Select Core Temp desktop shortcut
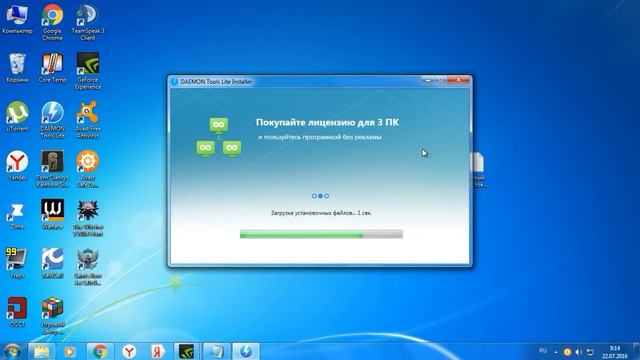This screenshot has width=640, height=360. (x=52, y=68)
